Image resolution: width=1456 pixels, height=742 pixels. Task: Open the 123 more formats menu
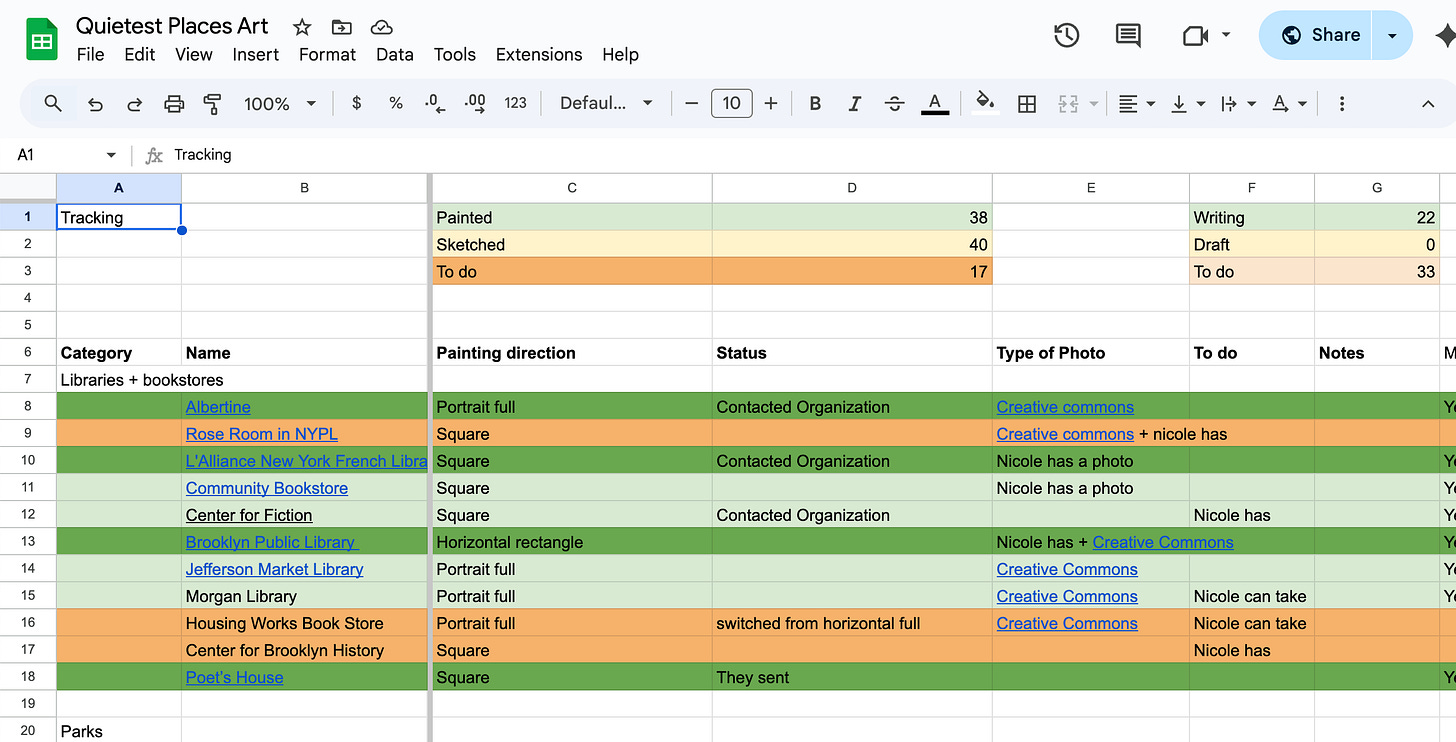(x=515, y=103)
